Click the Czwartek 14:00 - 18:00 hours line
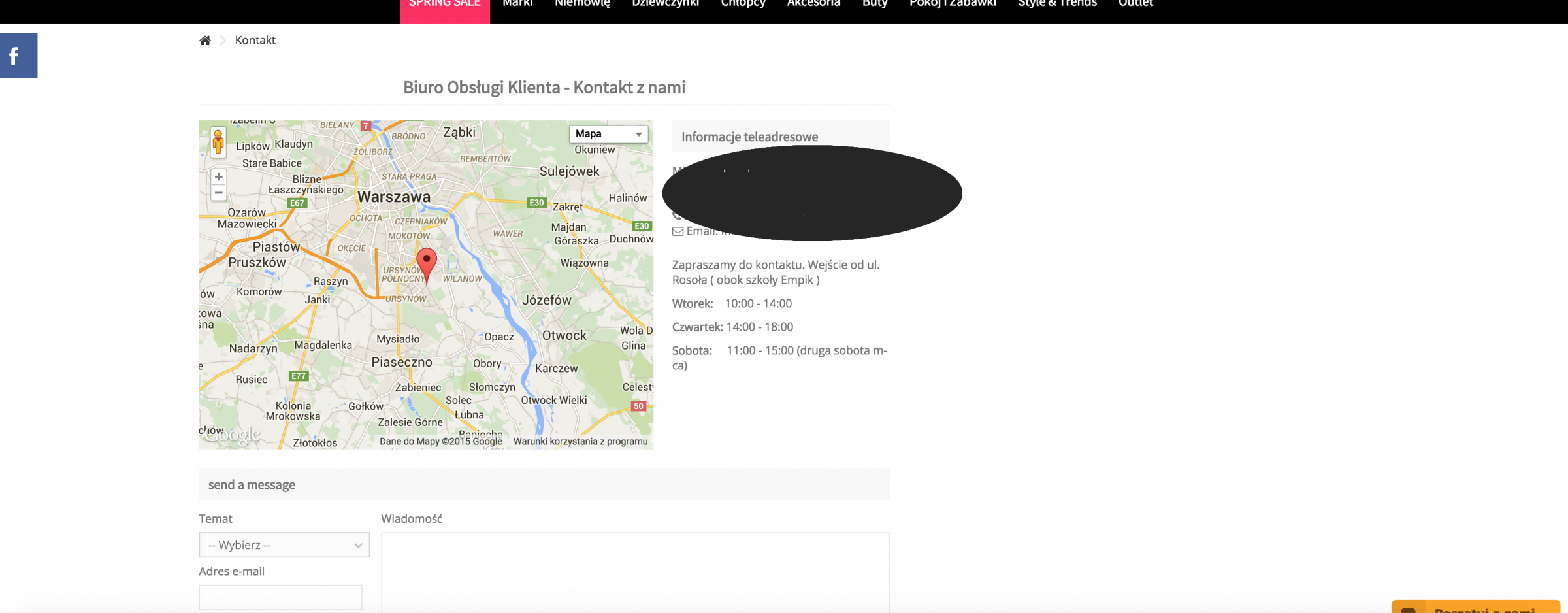The height and width of the screenshot is (613, 1568). pyautogui.click(x=732, y=327)
